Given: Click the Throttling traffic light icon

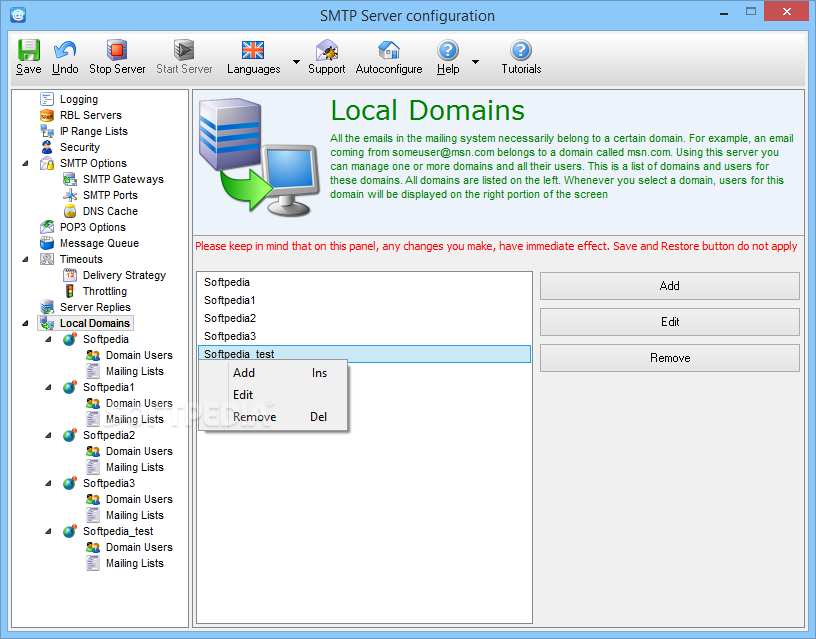Looking at the screenshot, I should 70,291.
